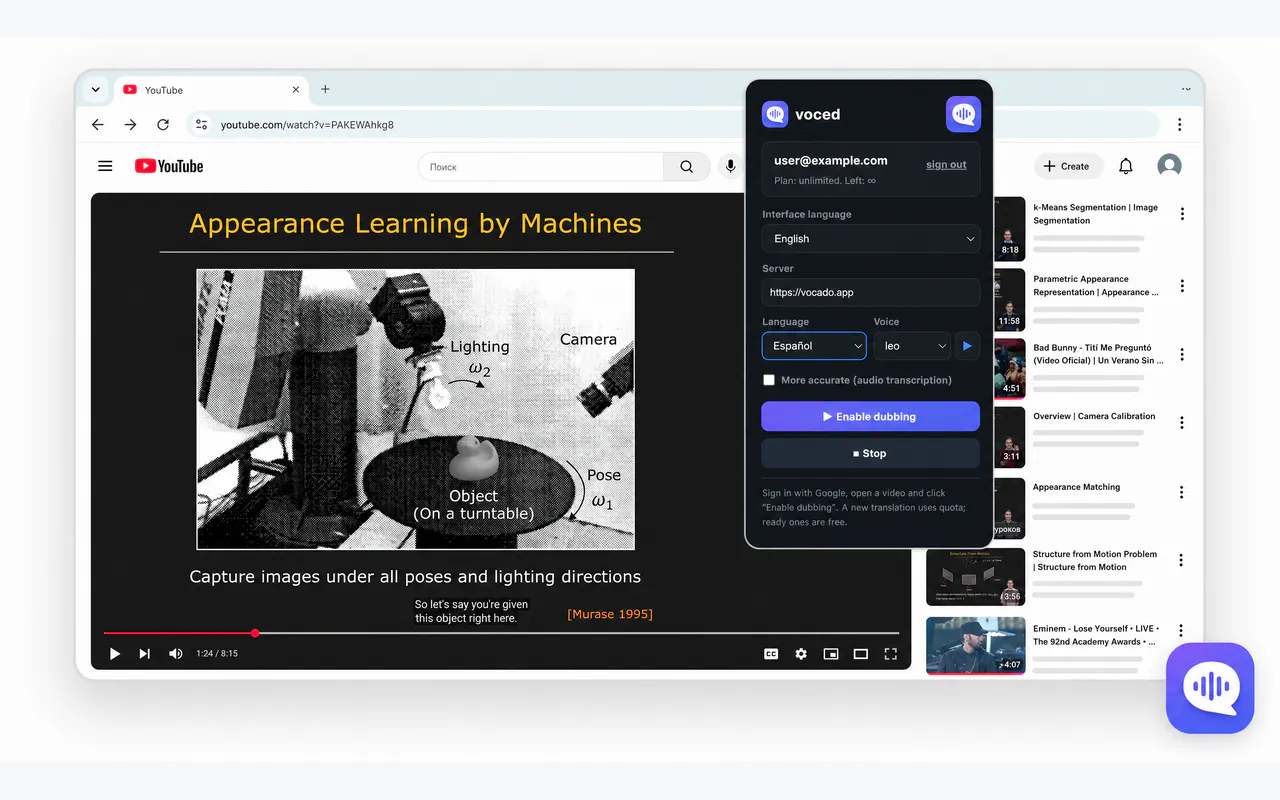Click the video progress bar
The width and height of the screenshot is (1280, 800).
click(x=501, y=633)
